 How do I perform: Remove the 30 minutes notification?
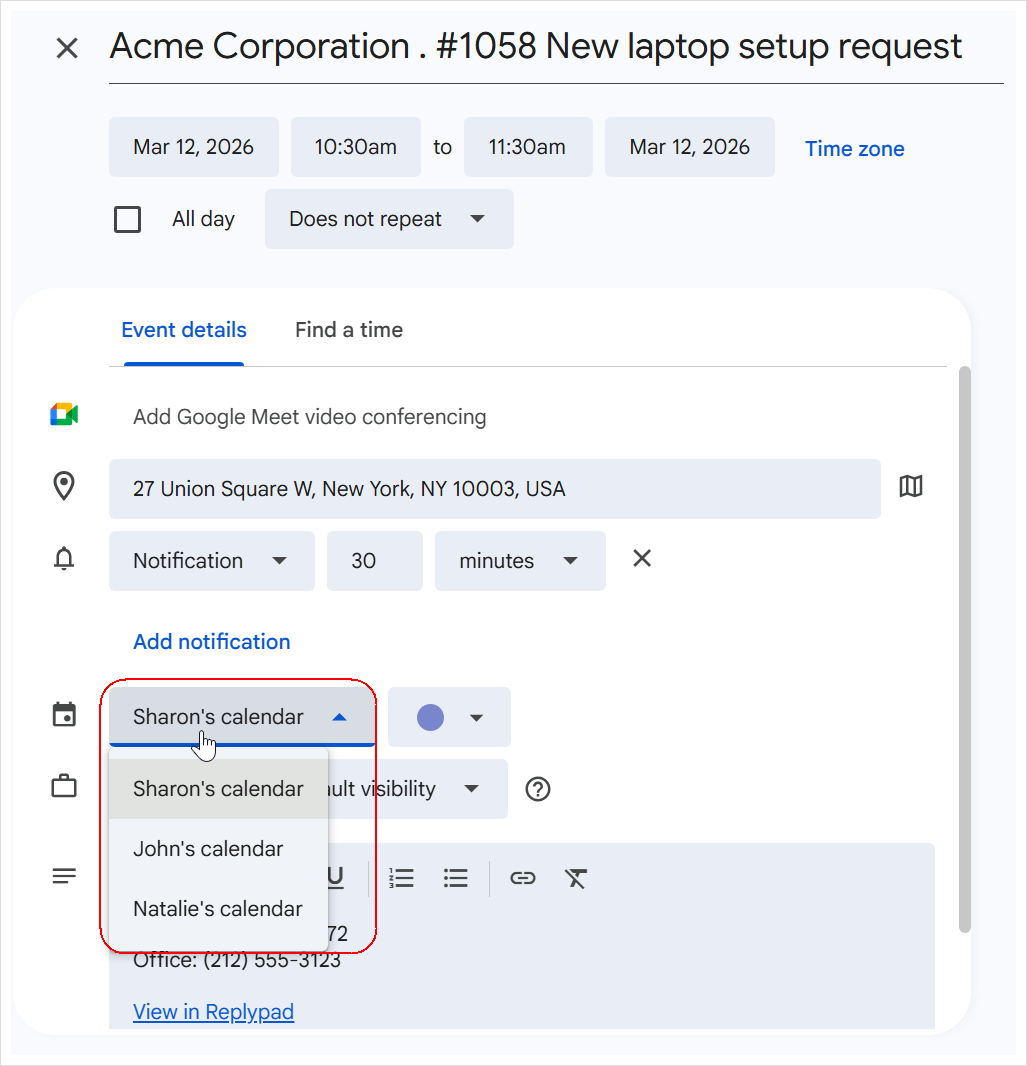coord(642,559)
